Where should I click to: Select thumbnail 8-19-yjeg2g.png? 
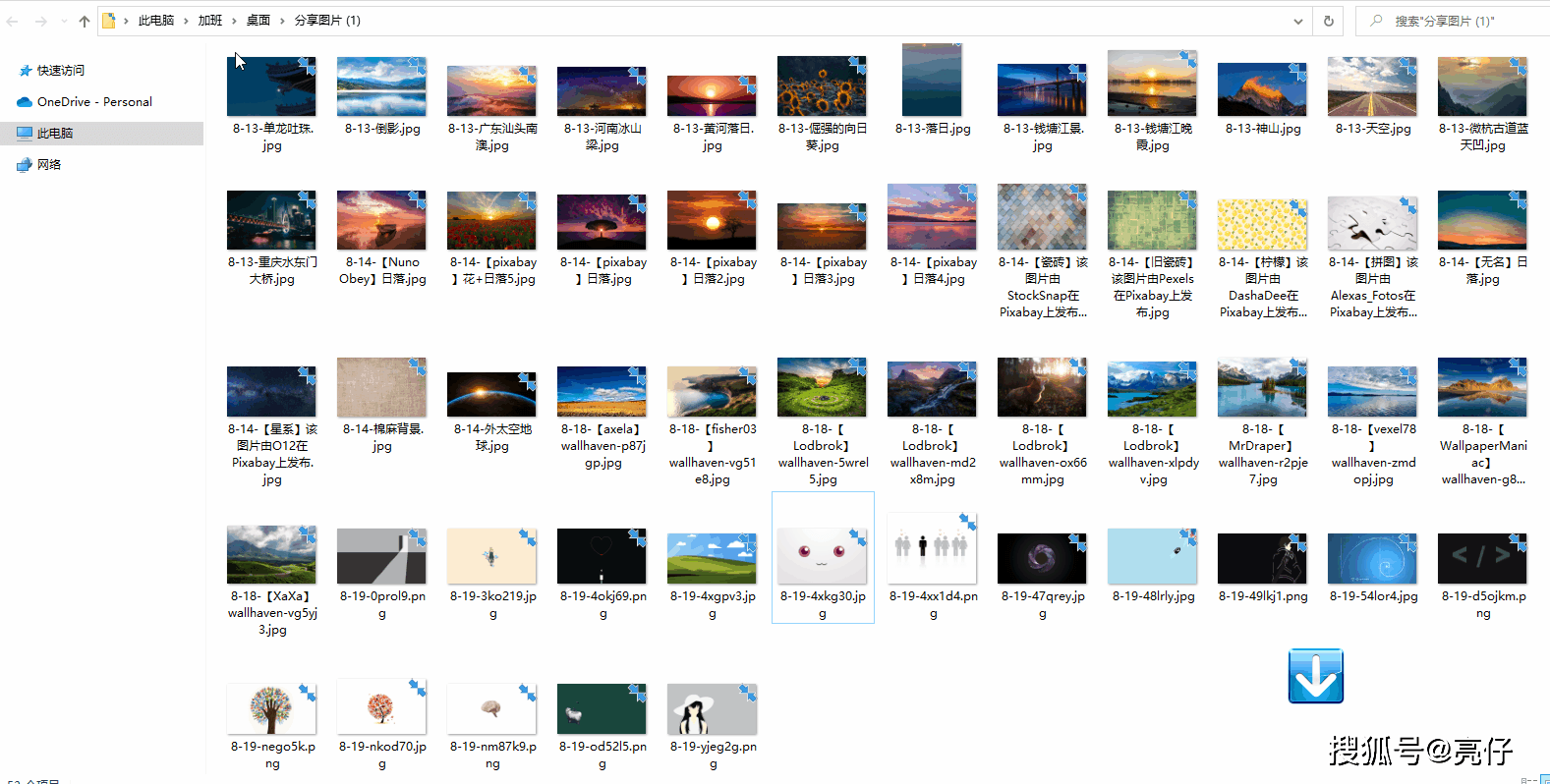click(x=712, y=709)
